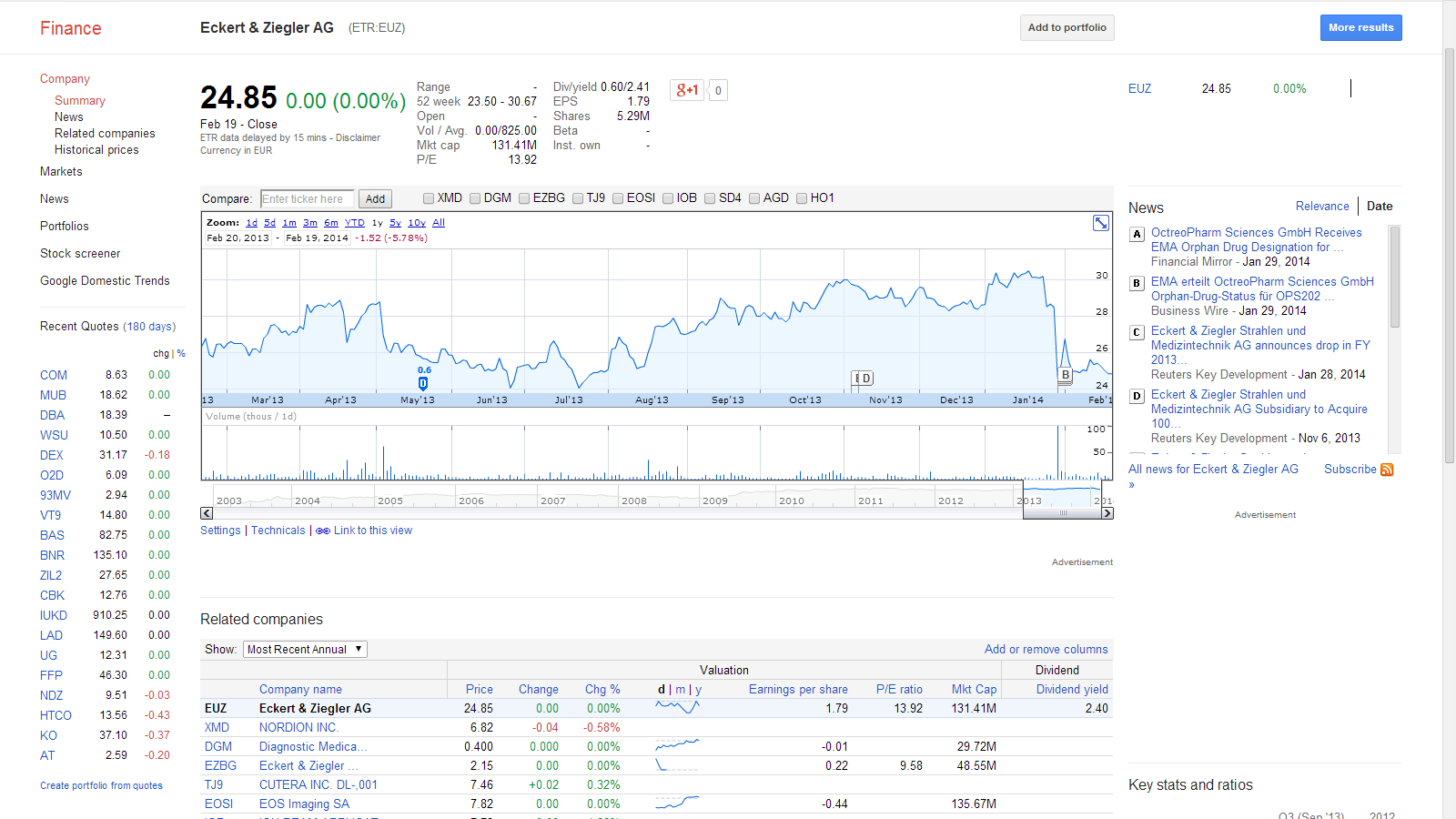Toggle the XMD comparison checkbox
This screenshot has height=819, width=1456.
[x=429, y=198]
